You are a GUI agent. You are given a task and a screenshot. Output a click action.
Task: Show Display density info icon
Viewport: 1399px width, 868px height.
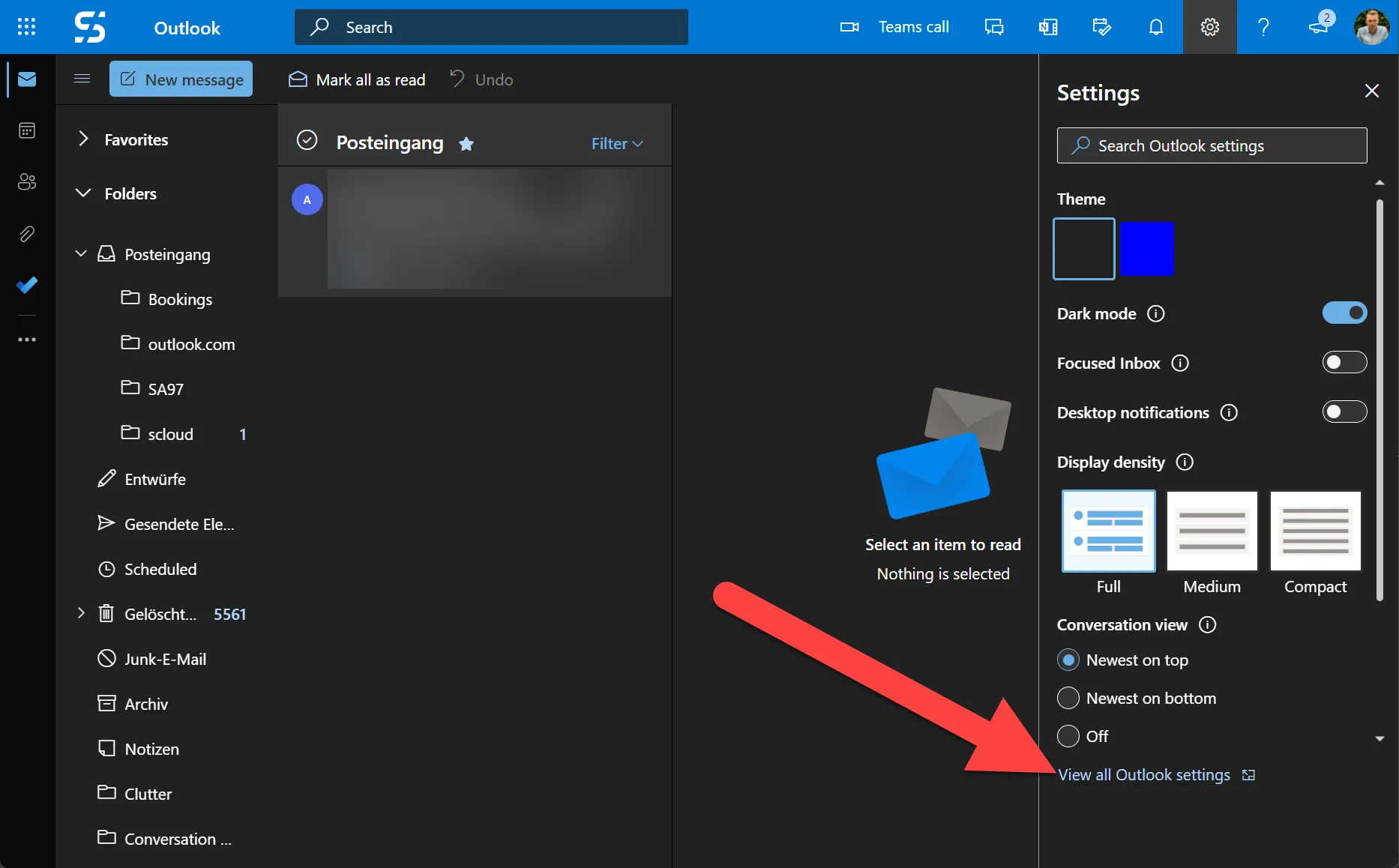point(1185,462)
